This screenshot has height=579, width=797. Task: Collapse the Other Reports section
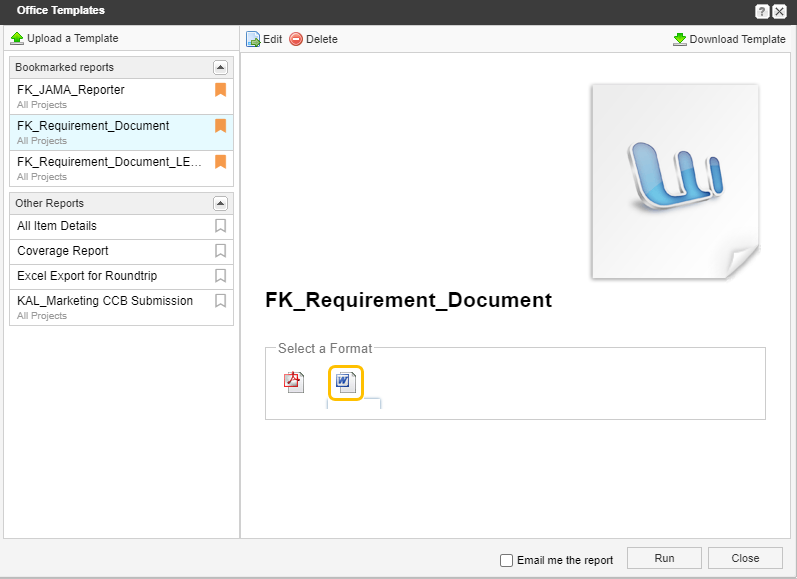tap(220, 203)
